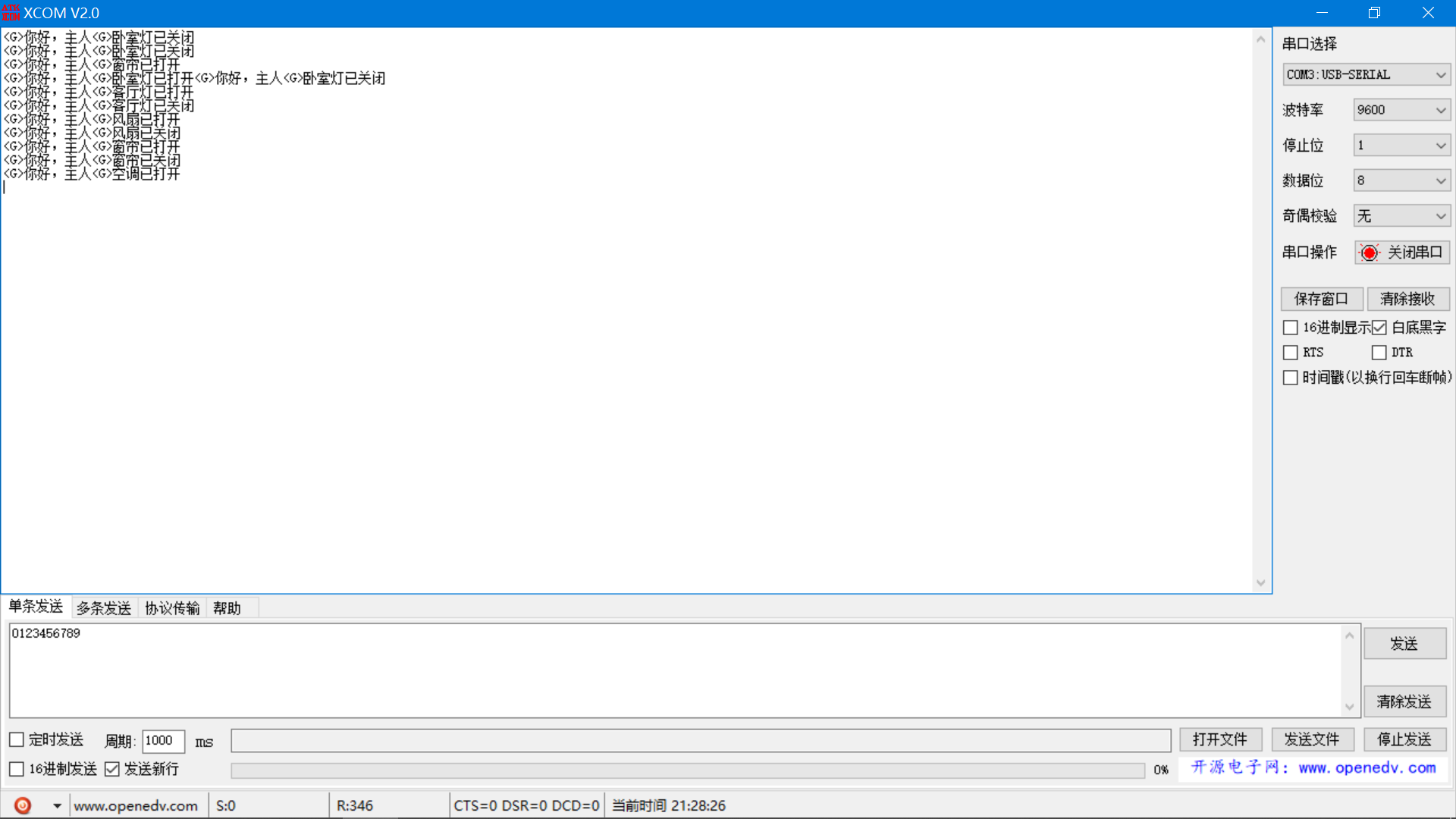
Task: Click the 周期 period input field
Action: tap(162, 741)
